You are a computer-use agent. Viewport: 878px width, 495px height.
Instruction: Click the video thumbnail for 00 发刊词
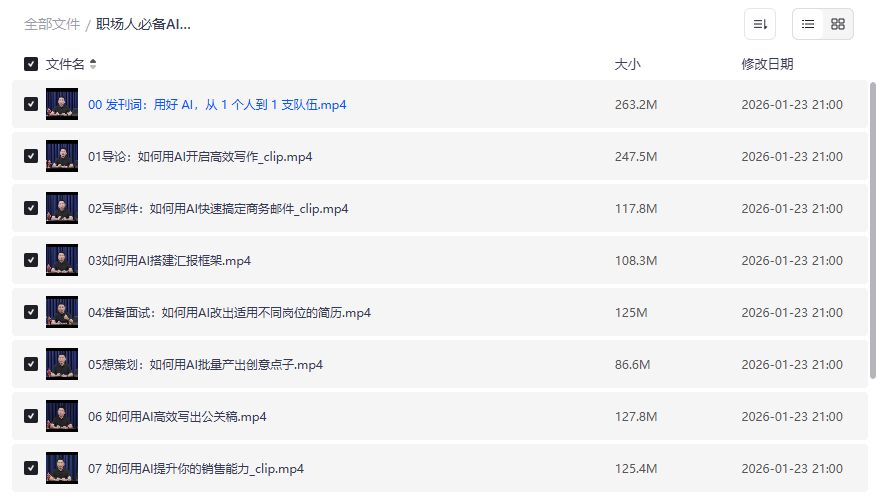coord(62,104)
